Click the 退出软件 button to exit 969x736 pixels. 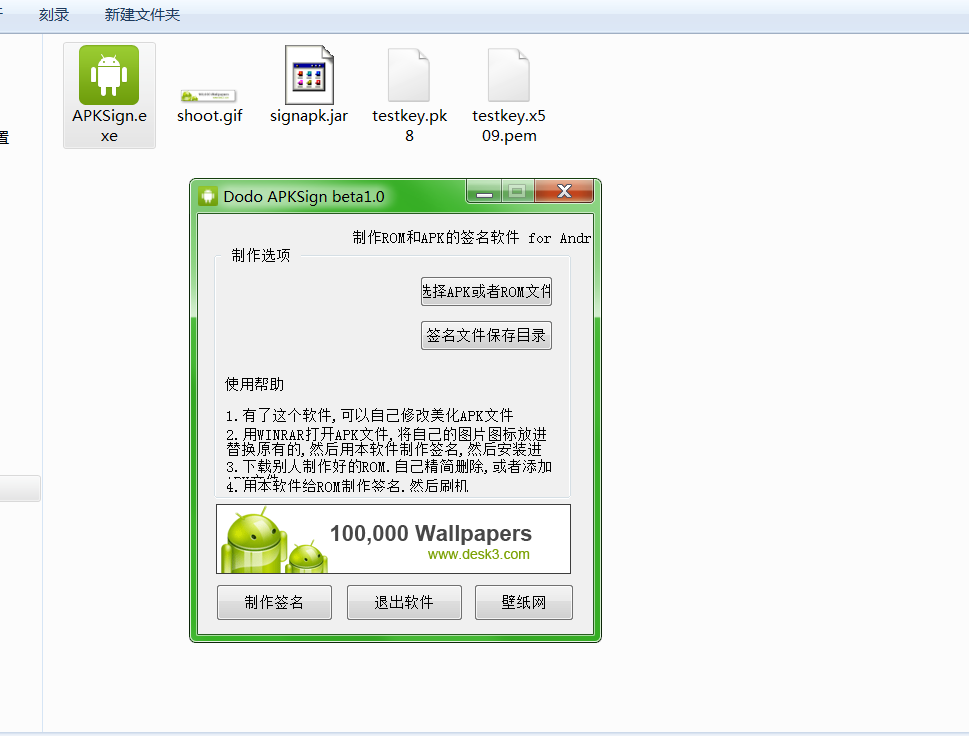point(404,603)
